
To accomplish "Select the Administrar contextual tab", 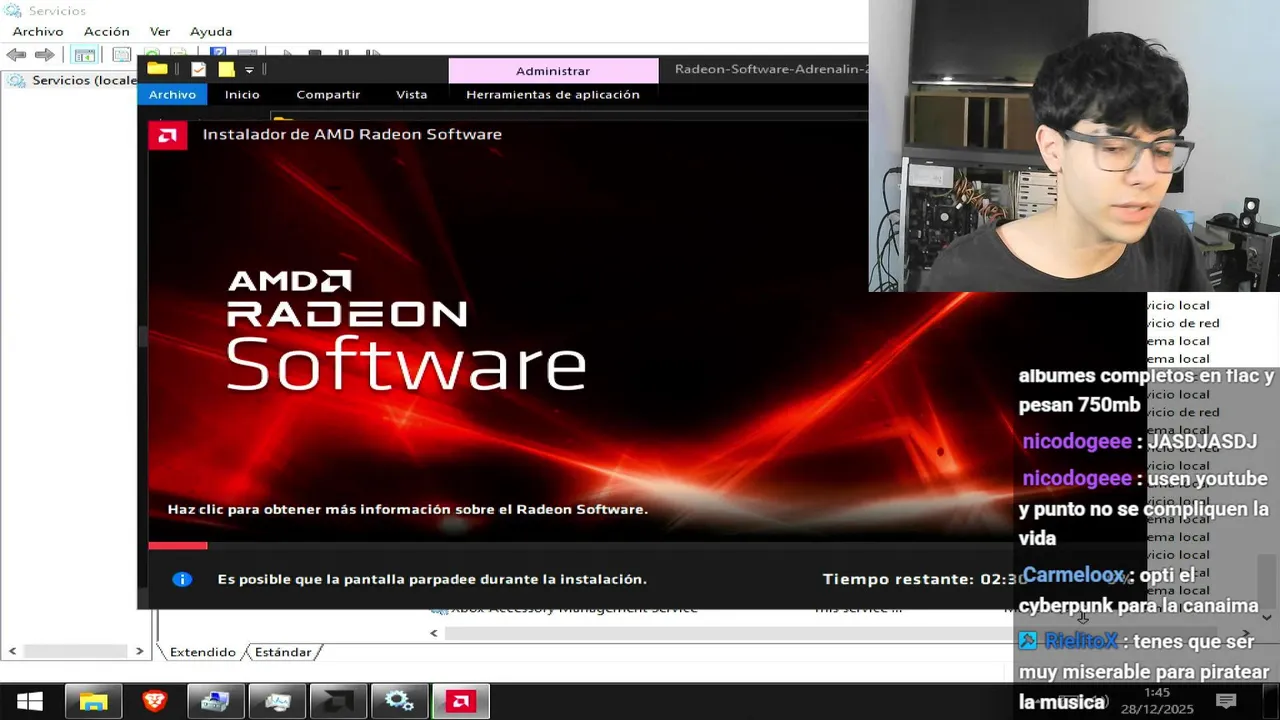I will [553, 71].
